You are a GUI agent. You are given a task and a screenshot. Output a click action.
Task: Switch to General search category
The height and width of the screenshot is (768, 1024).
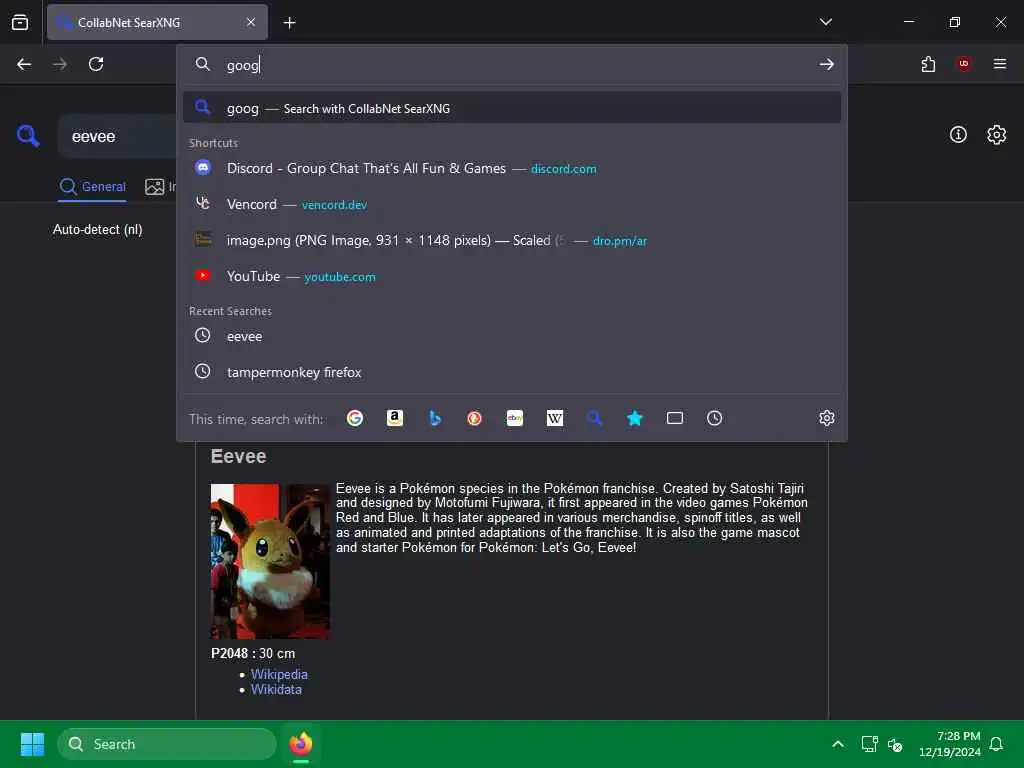[92, 187]
